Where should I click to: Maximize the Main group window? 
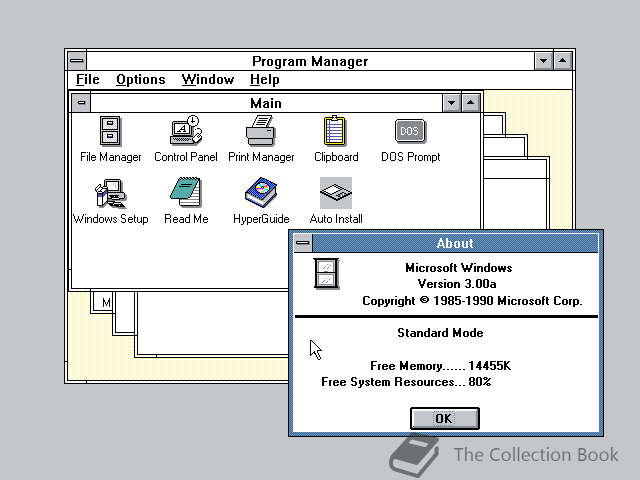tap(470, 103)
